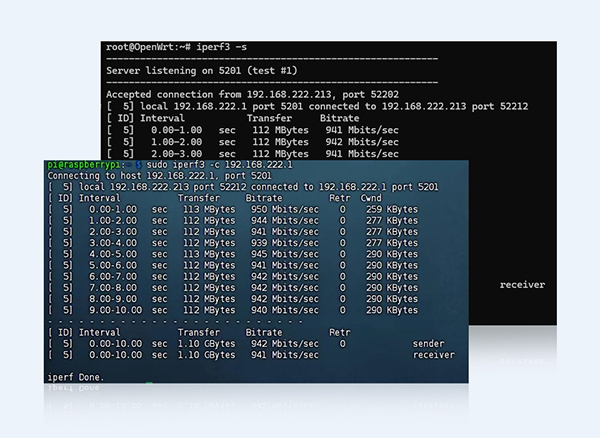Click '8.00-9.00' interval in Raspberry Pi terminal
Image resolution: width=600 pixels, height=438 pixels.
point(113,299)
